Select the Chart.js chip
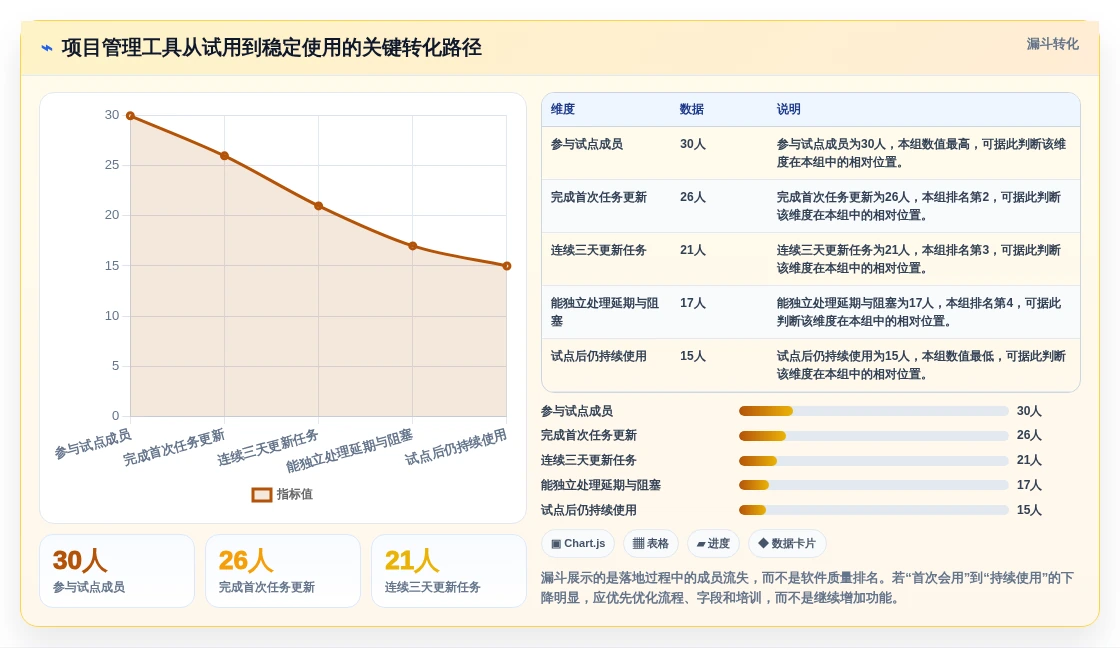This screenshot has height=648, width=1120. click(578, 544)
